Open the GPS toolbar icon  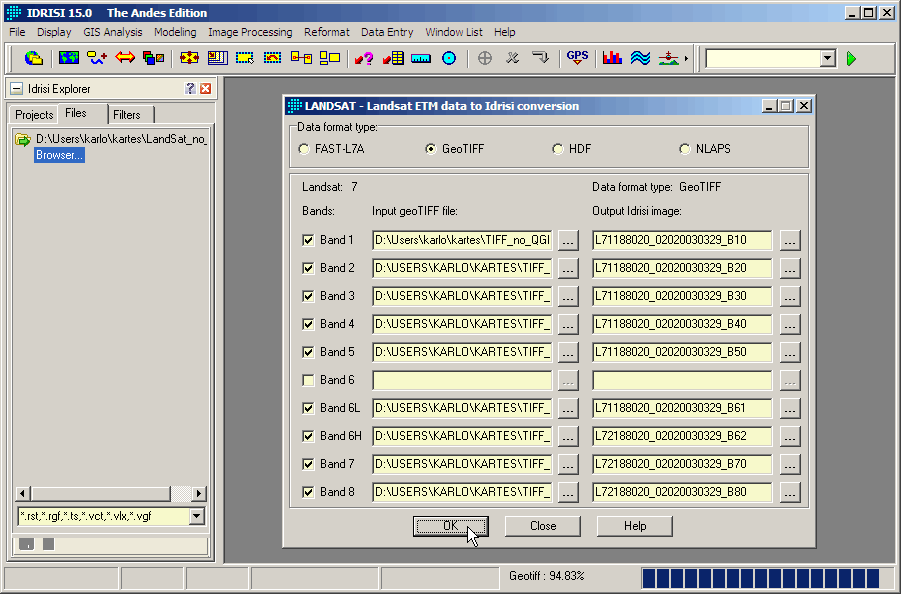[x=577, y=58]
